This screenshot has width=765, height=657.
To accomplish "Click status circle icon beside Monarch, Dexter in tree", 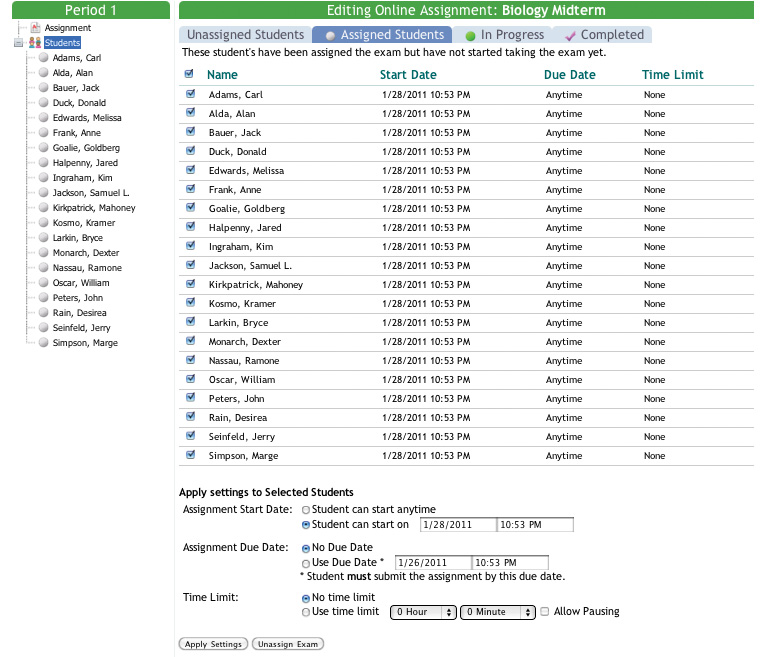I will (44, 253).
